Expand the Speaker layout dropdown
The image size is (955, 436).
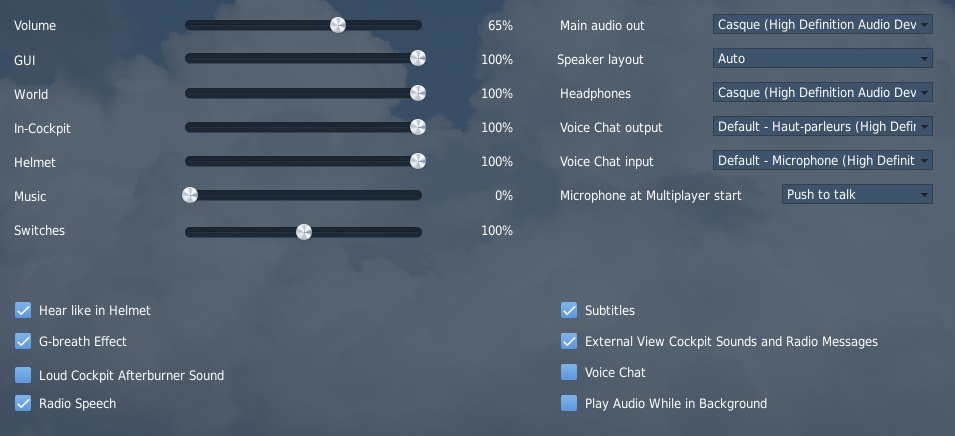click(822, 59)
